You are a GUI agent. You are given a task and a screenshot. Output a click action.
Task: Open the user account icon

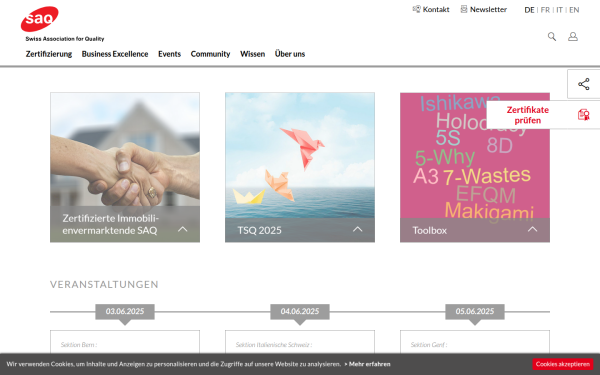[x=572, y=36]
